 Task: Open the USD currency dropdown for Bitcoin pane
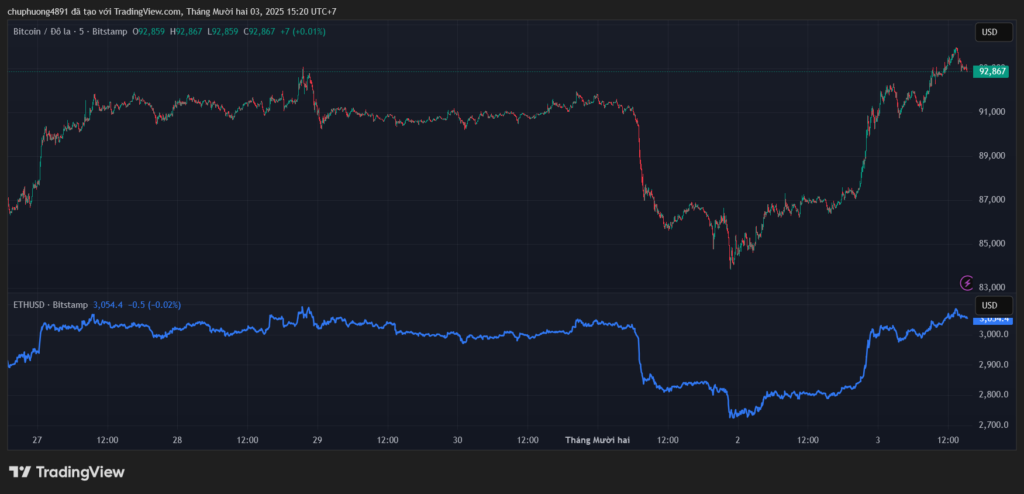(x=989, y=32)
